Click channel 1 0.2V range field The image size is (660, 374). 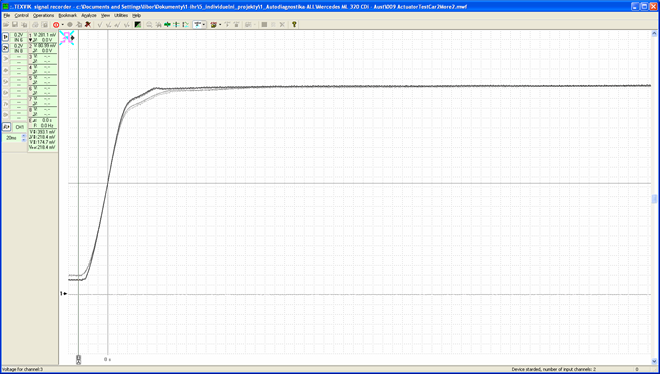point(18,35)
